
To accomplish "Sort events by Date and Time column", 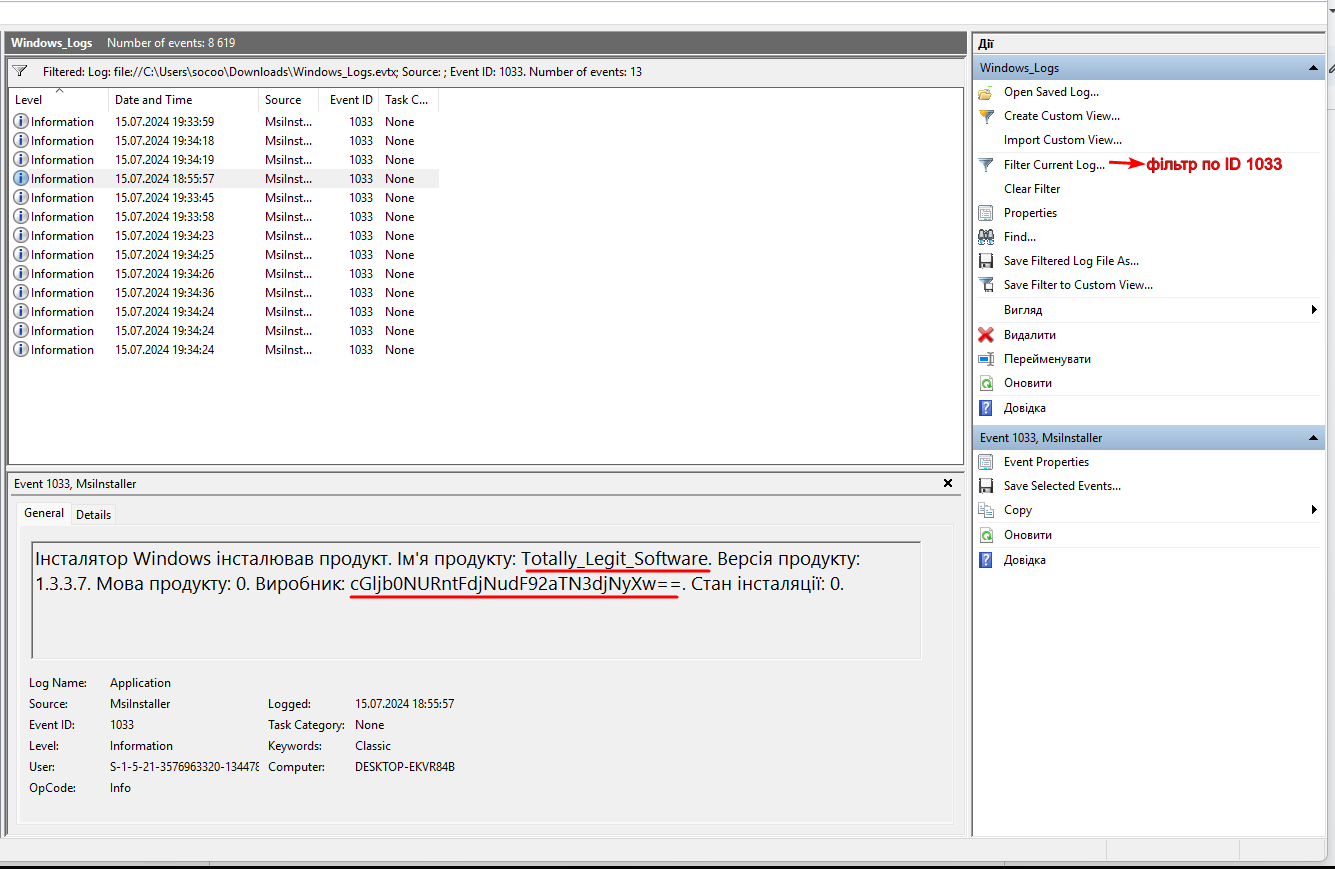I will 153,100.
